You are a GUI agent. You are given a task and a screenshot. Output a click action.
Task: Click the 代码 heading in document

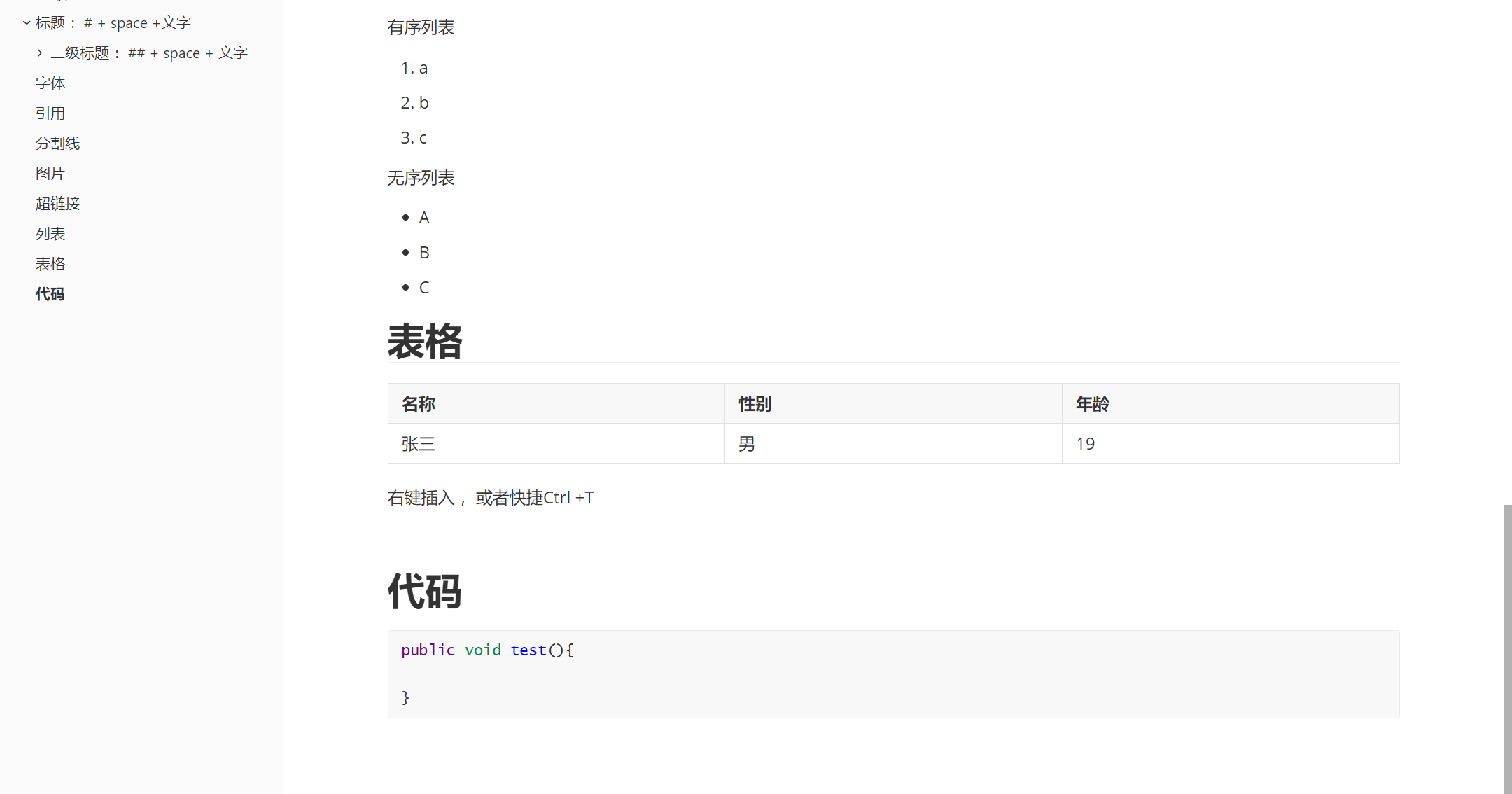pyautogui.click(x=425, y=592)
